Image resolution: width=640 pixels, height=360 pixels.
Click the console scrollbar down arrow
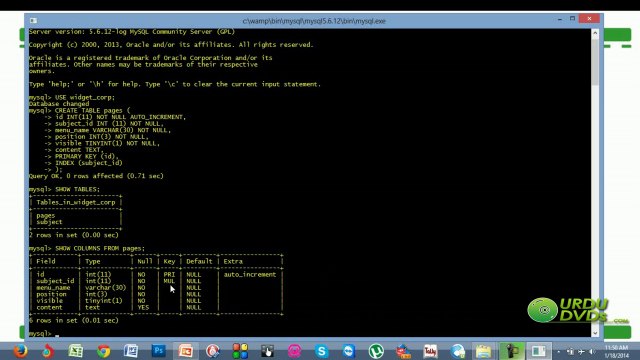pos(595,333)
